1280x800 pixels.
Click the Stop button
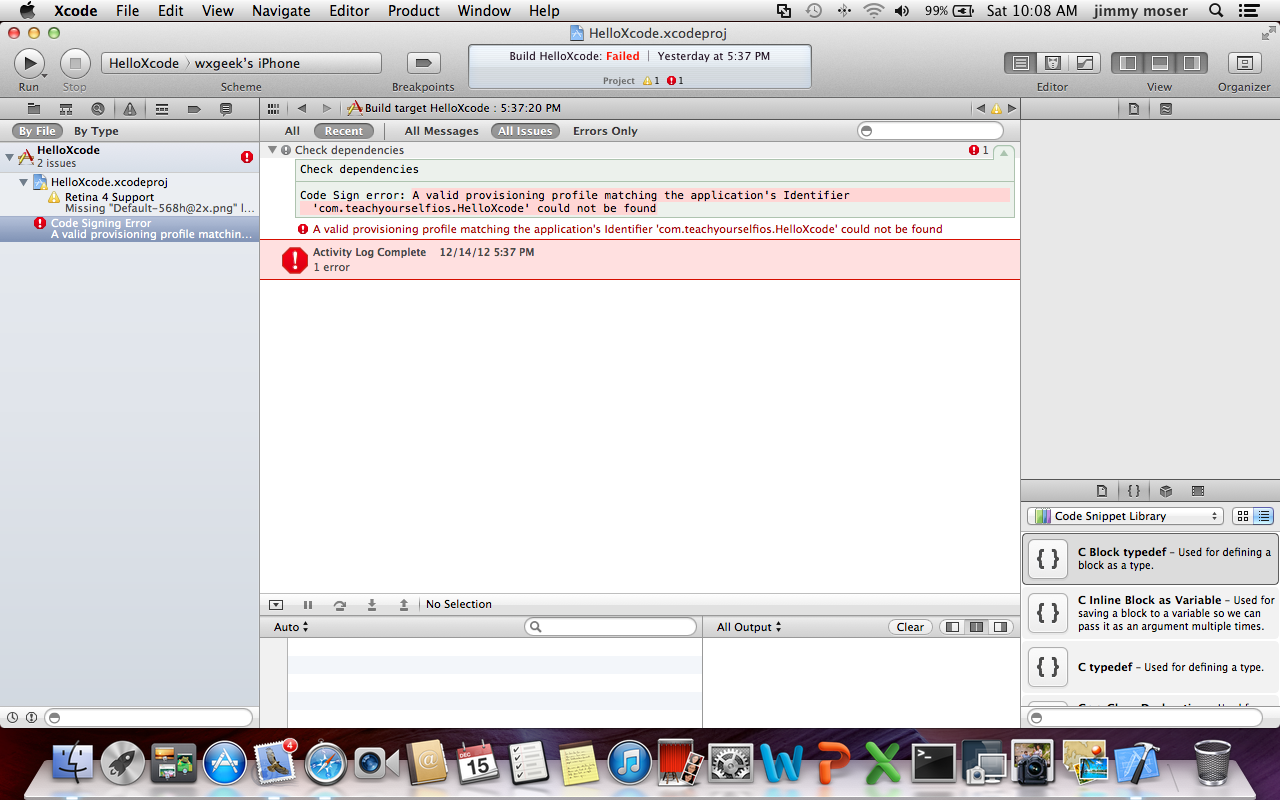[x=75, y=63]
